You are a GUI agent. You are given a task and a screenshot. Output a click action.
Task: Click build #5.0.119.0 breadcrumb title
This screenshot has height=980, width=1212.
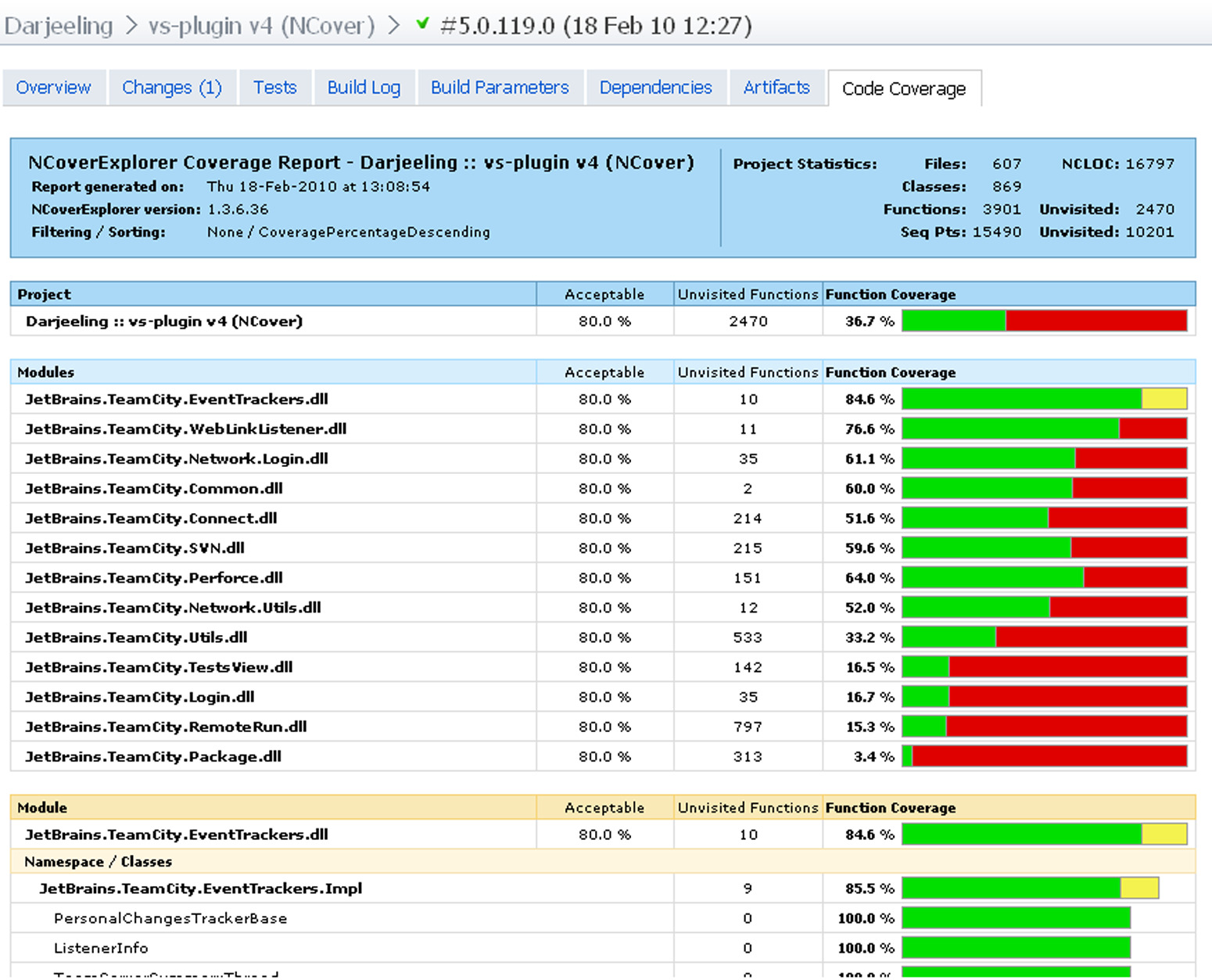[x=596, y=26]
